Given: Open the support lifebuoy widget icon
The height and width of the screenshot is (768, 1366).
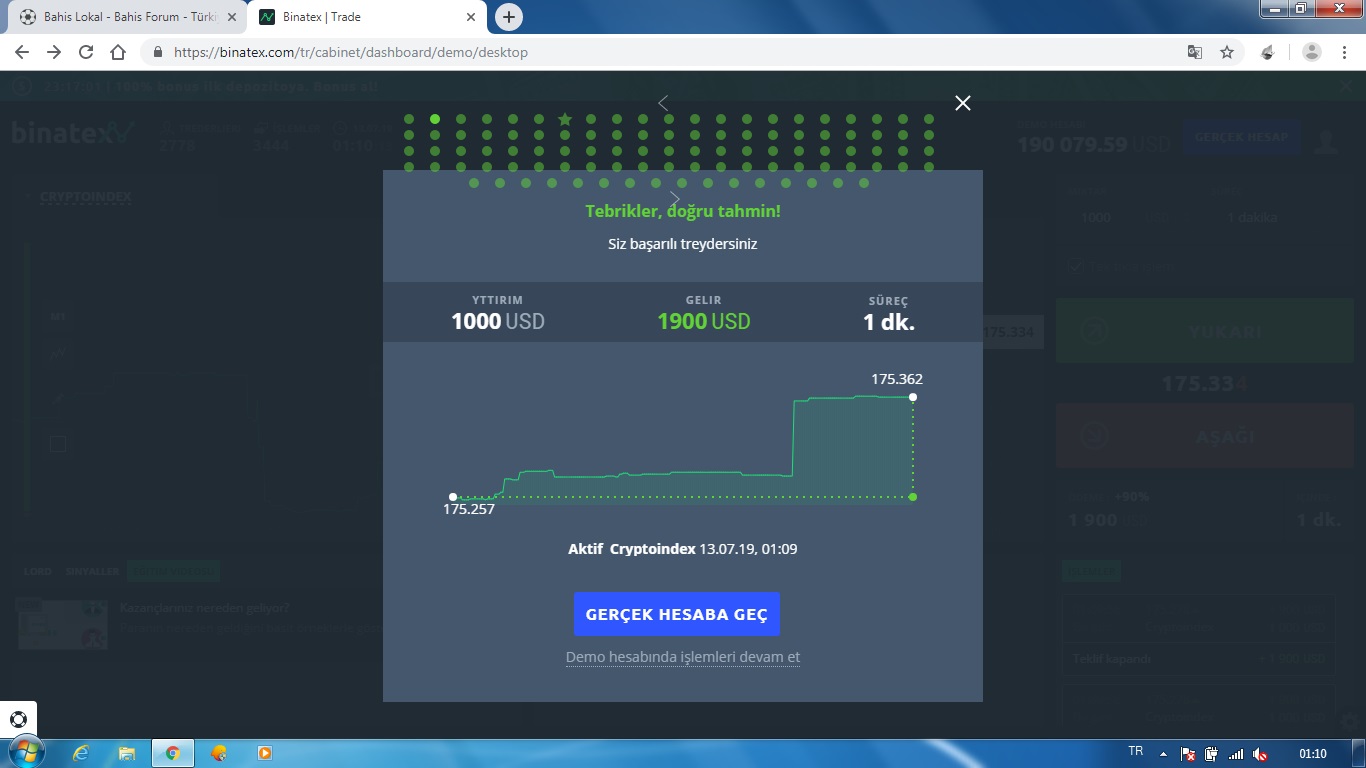Looking at the screenshot, I should coord(18,719).
